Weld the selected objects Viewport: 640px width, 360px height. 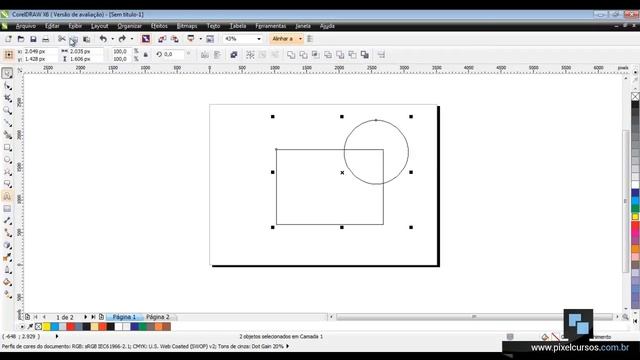tap(291, 55)
